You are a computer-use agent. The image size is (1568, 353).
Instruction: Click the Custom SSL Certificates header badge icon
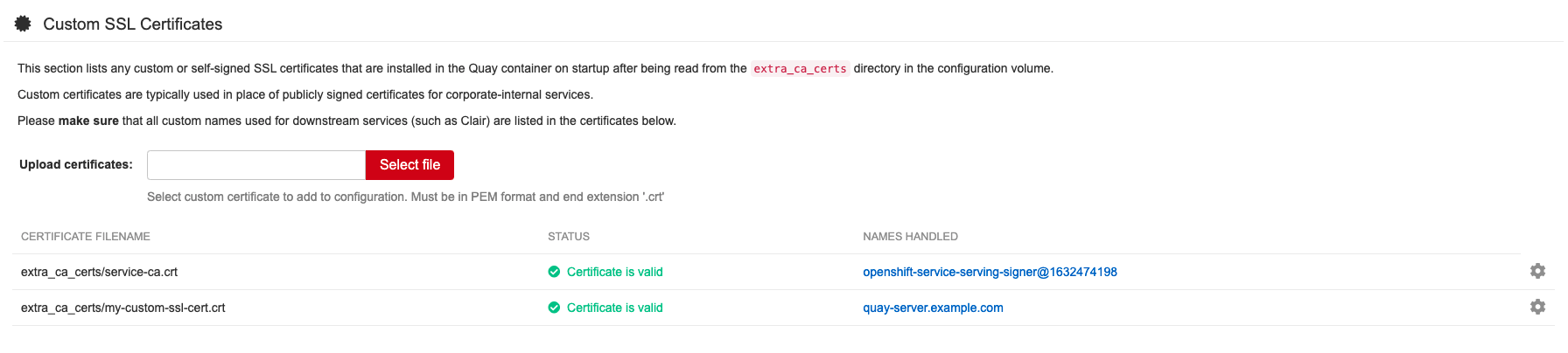(23, 24)
